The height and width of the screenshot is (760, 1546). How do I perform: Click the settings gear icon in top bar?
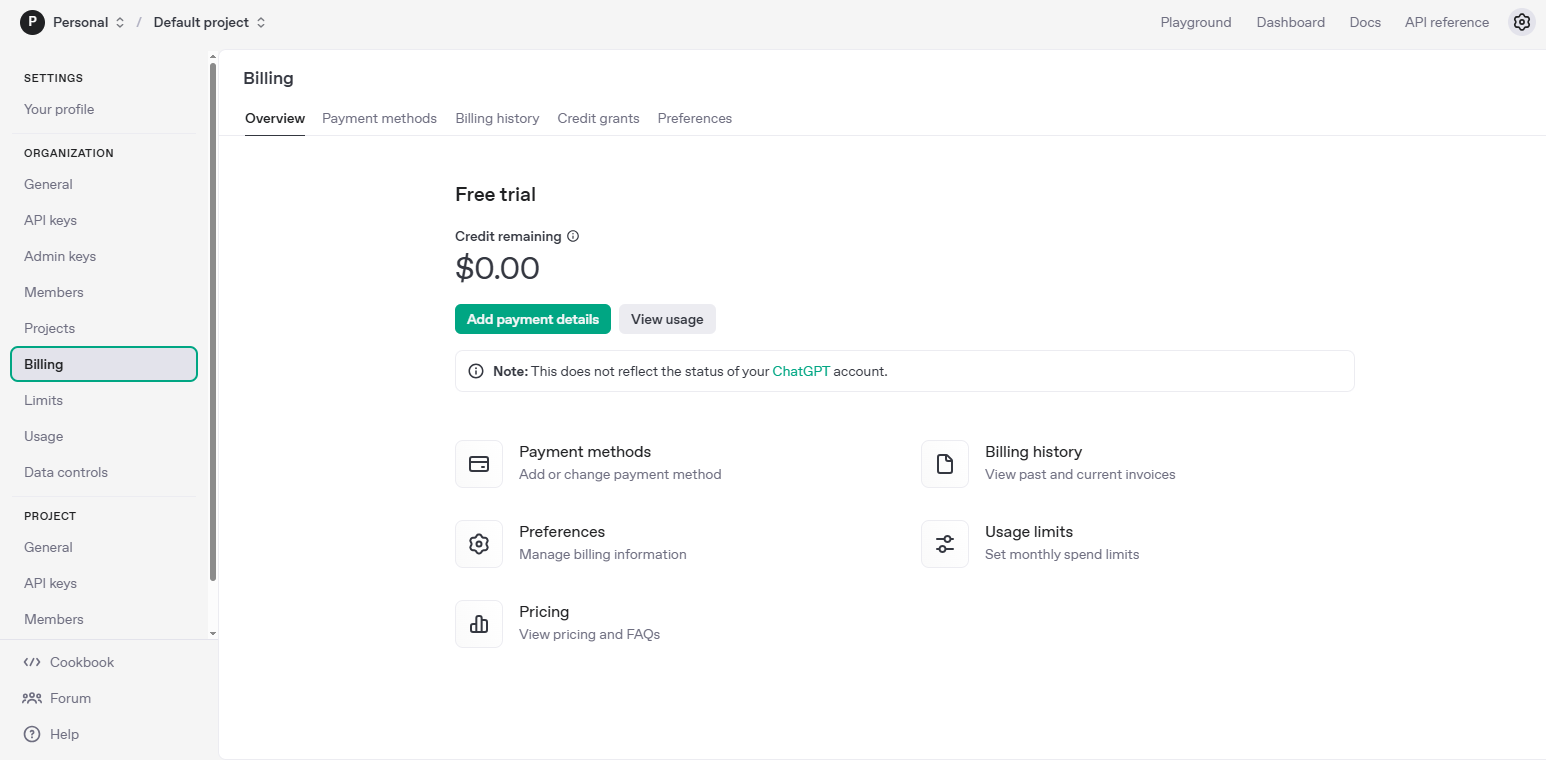click(x=1521, y=22)
